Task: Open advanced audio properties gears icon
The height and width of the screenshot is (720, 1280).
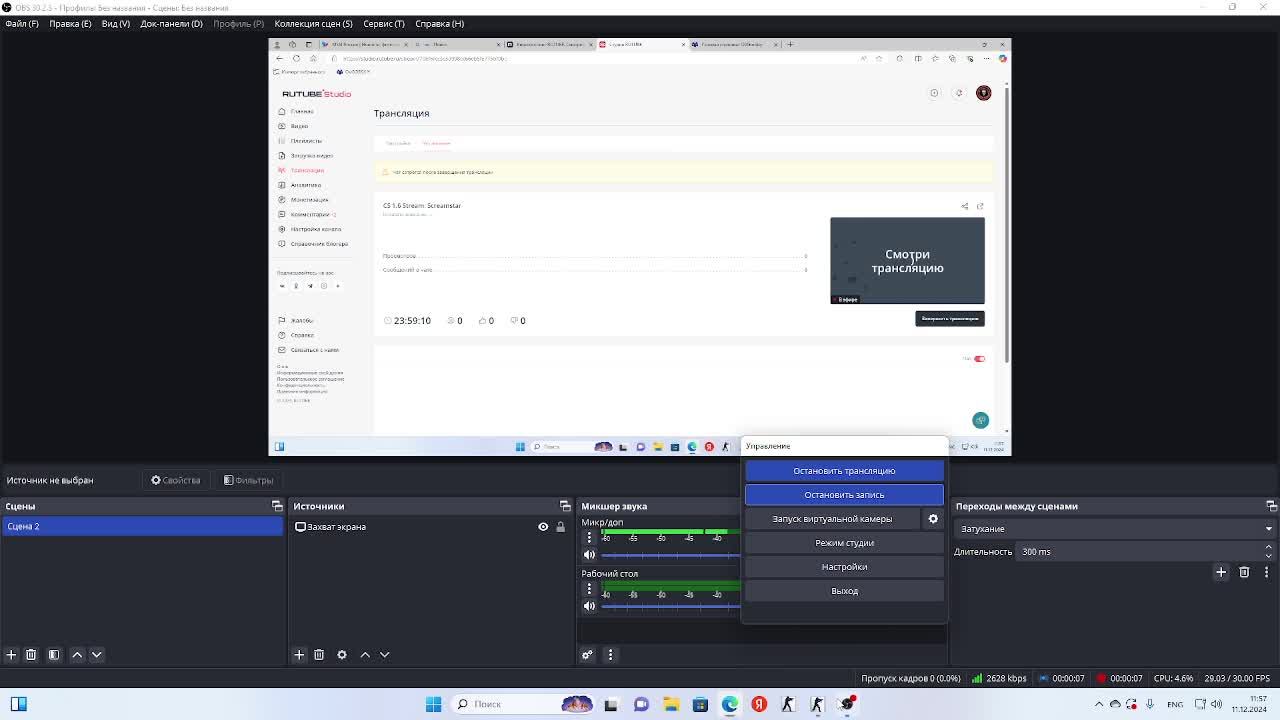Action: click(x=587, y=655)
